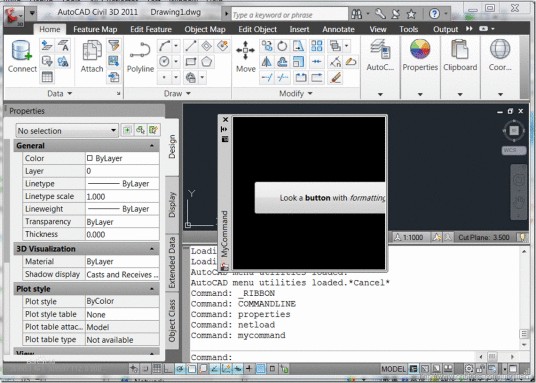Click the query filter funnel icon

(x=114, y=45)
